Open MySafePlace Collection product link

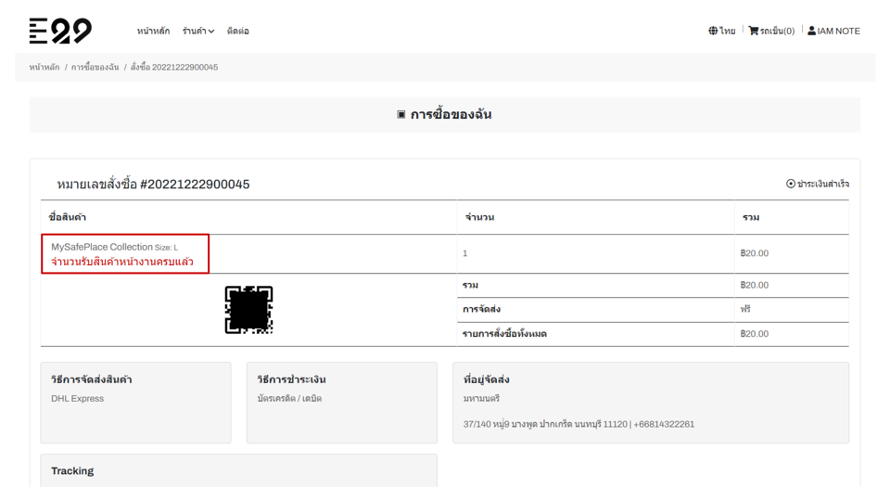pyautogui.click(x=102, y=247)
